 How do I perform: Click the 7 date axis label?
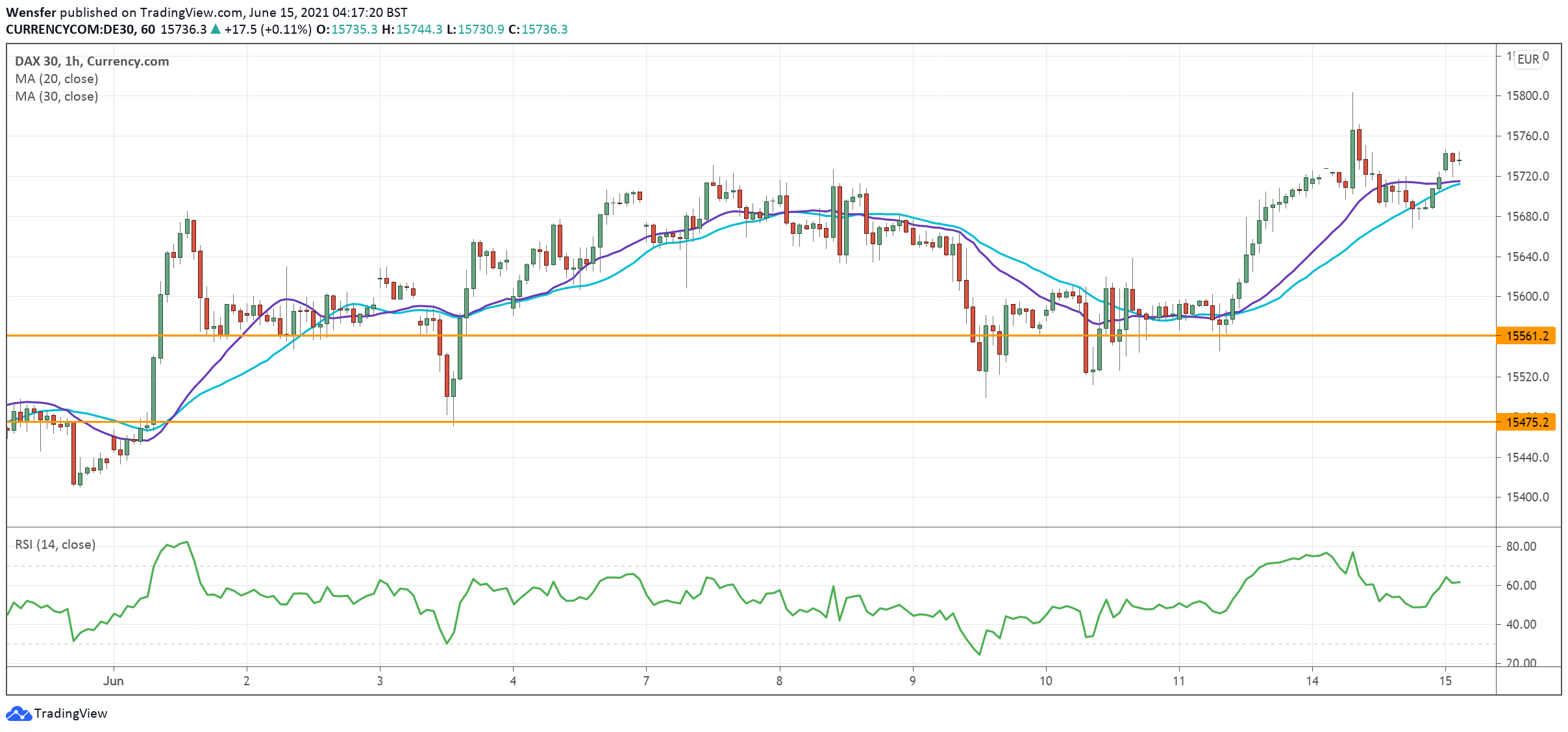[646, 681]
